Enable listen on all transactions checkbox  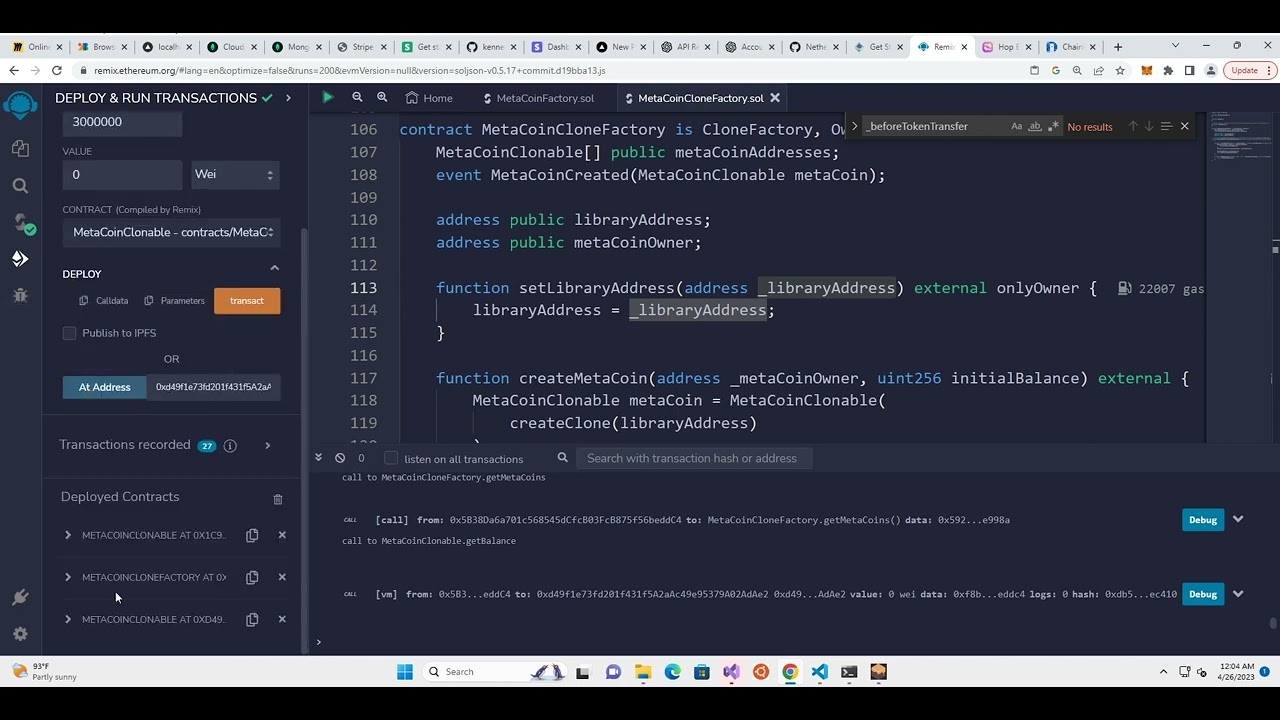(x=391, y=458)
